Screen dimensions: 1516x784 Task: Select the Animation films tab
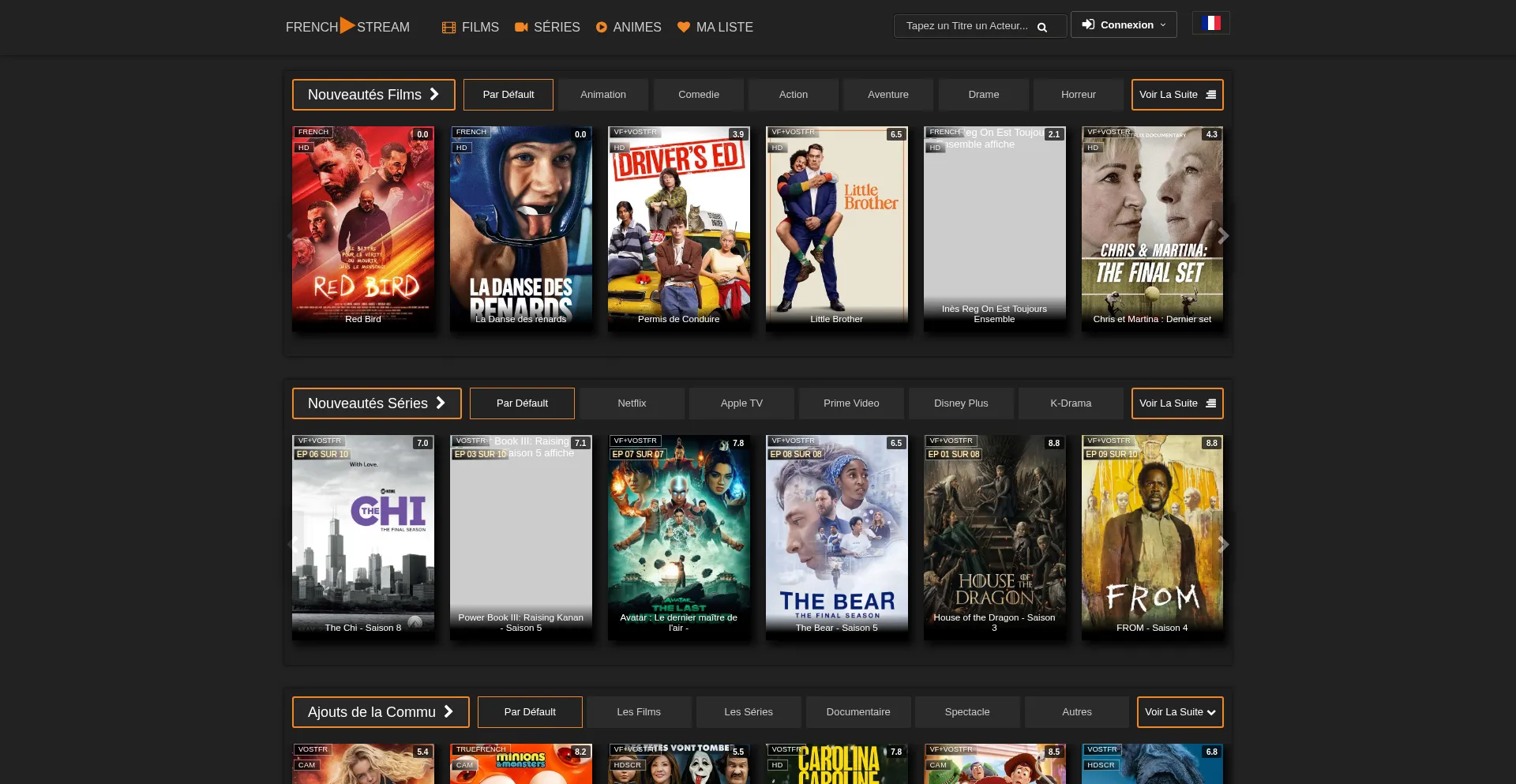coord(603,95)
